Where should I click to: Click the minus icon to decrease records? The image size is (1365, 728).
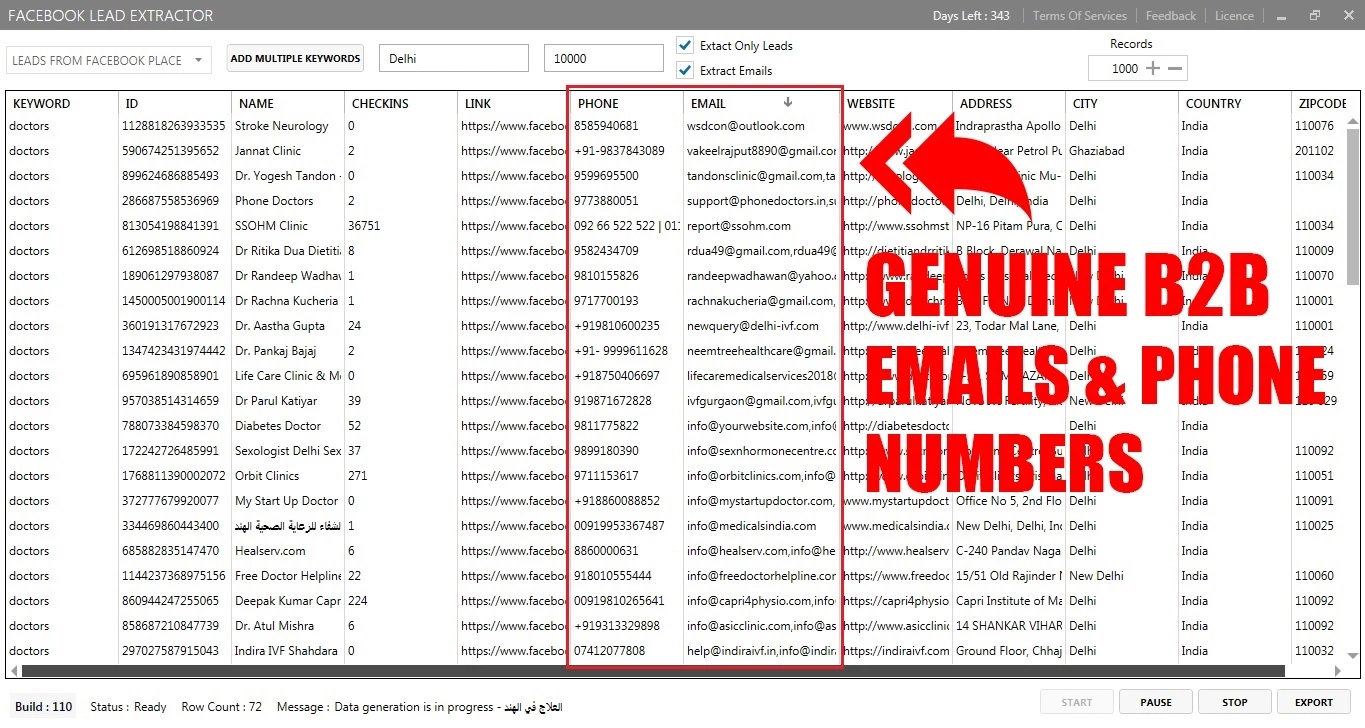[x=1175, y=69]
